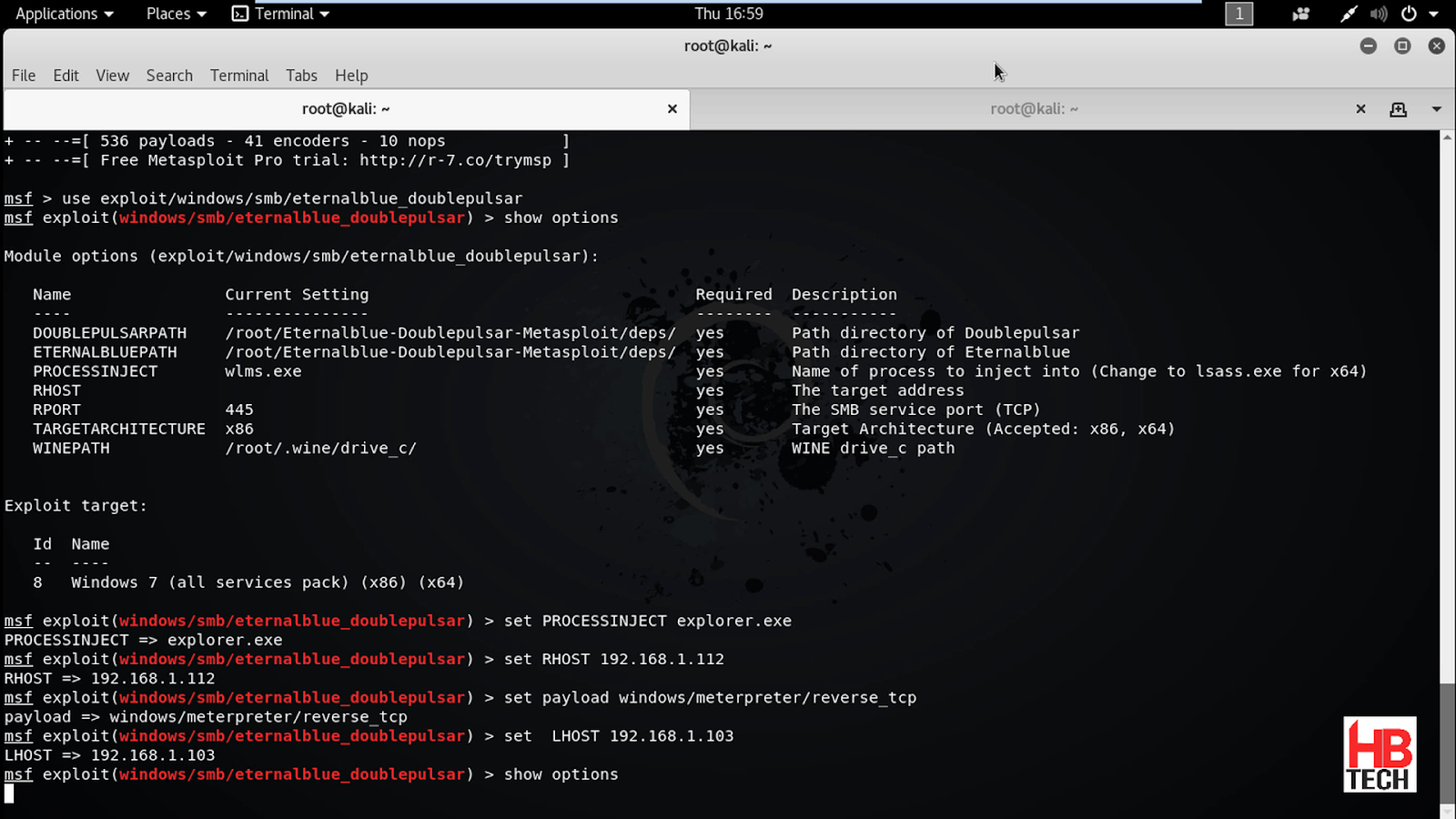
Task: Close the active root@kali tab
Action: click(x=672, y=109)
